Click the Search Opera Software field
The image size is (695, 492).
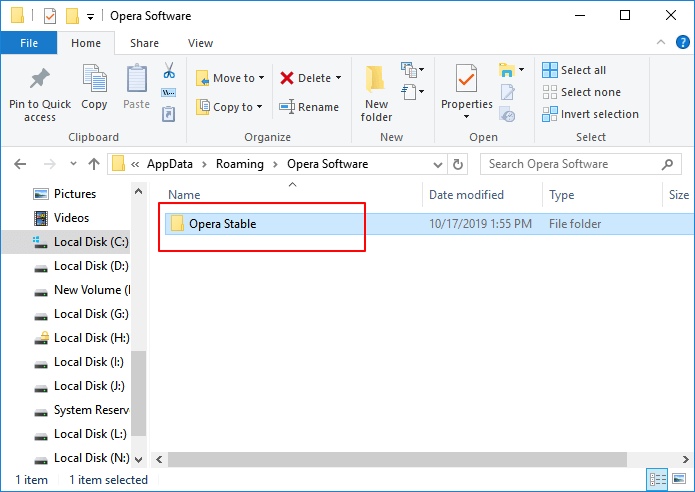pyautogui.click(x=568, y=164)
